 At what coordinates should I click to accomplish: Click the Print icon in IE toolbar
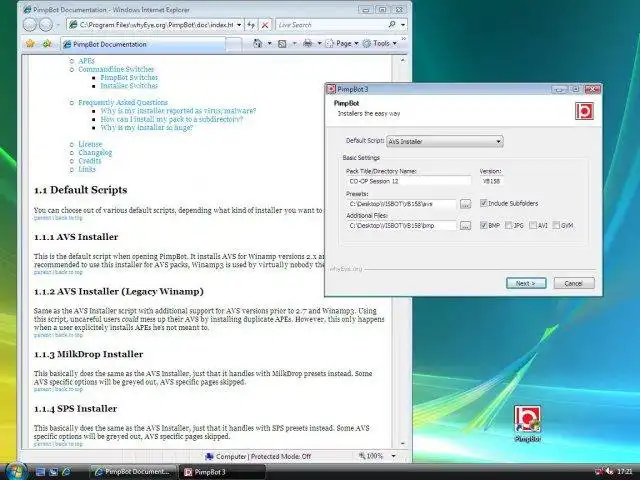coord(308,43)
